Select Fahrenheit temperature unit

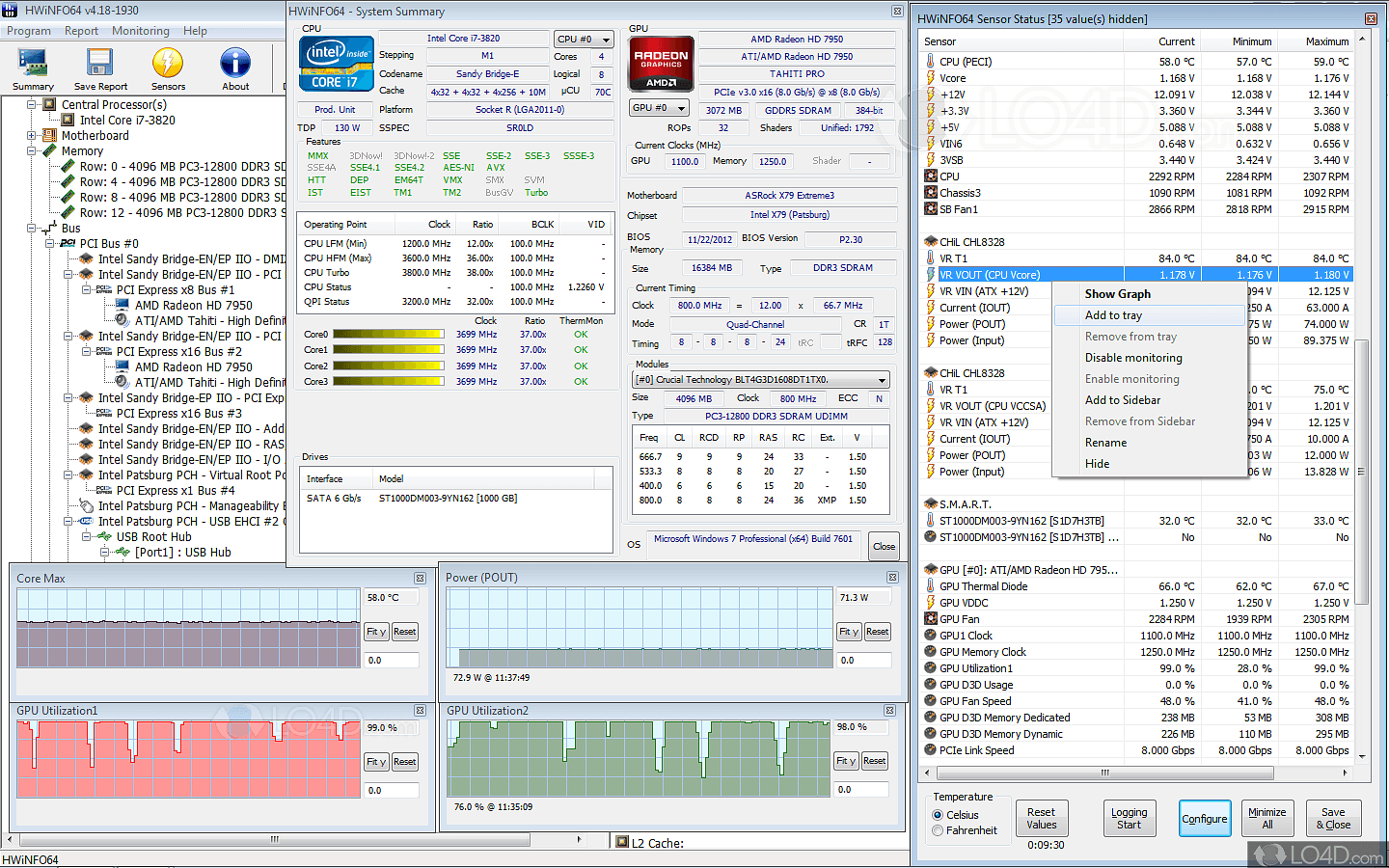pos(938,830)
